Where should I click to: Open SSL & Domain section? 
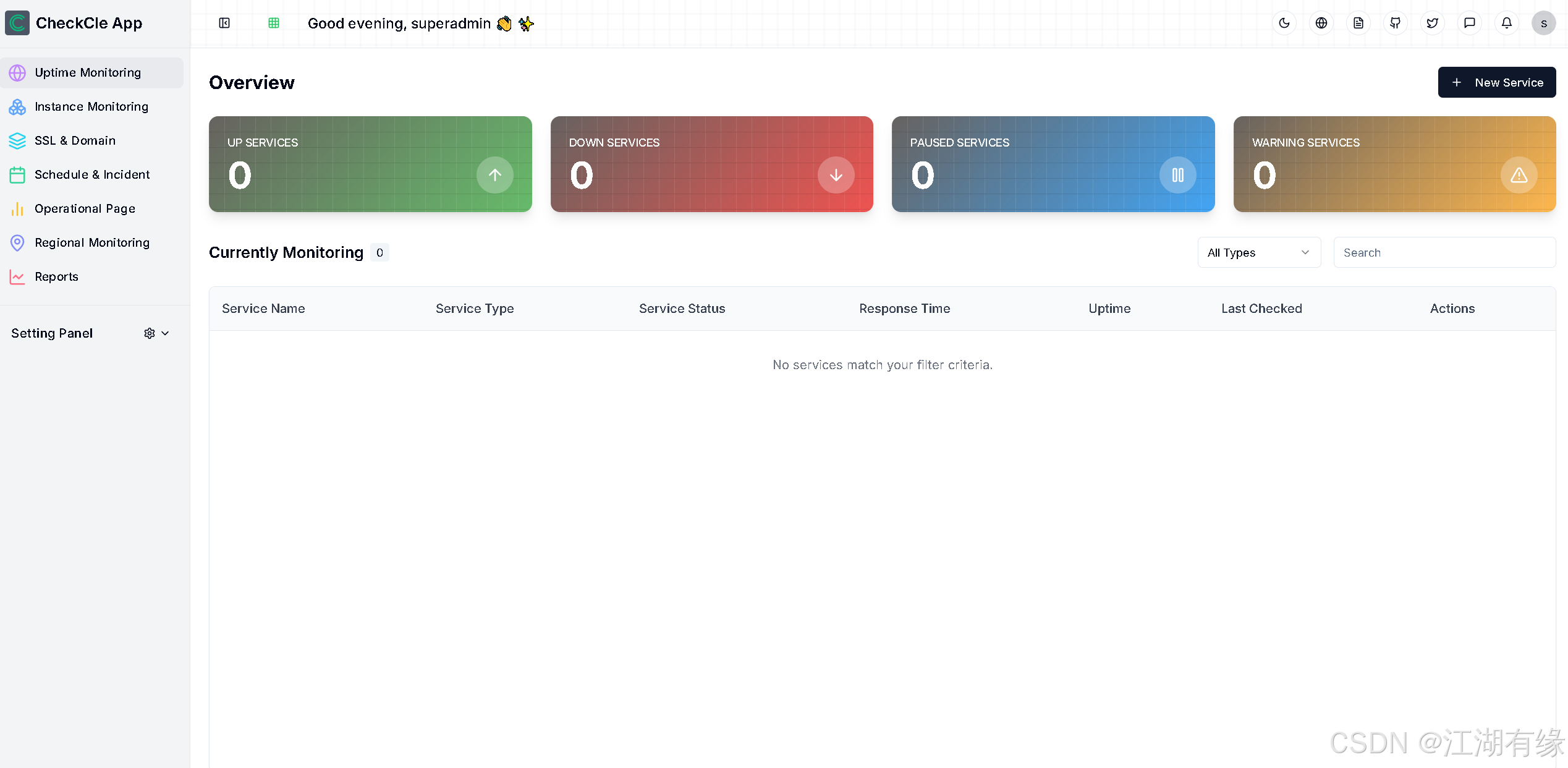coord(75,141)
